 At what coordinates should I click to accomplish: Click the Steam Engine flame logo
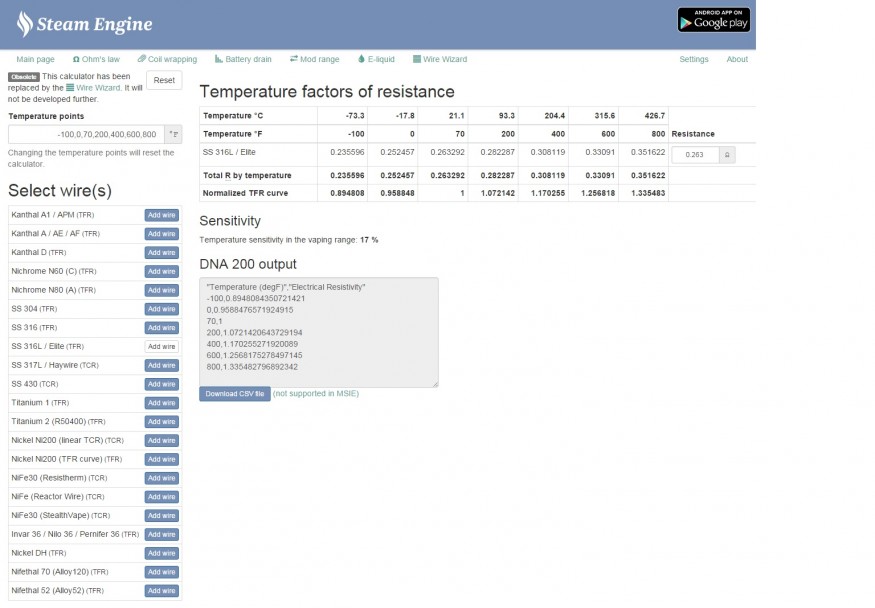point(25,24)
